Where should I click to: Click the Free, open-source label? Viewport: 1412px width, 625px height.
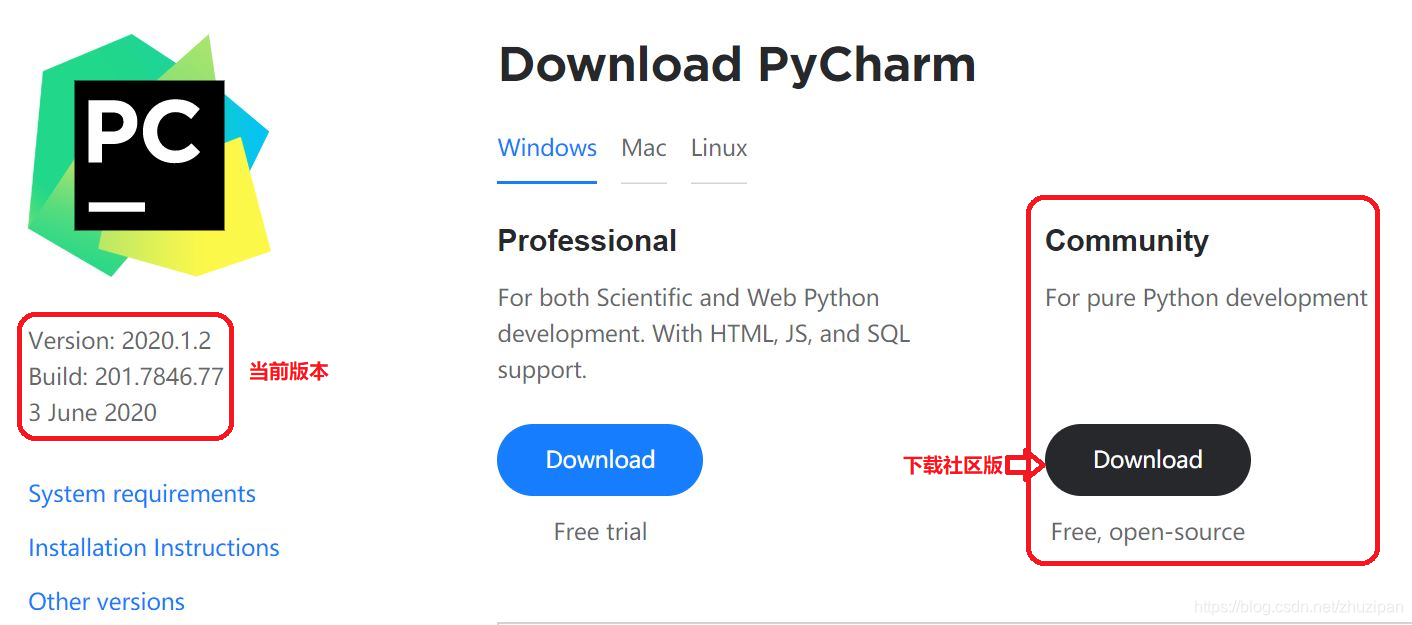click(x=1148, y=533)
